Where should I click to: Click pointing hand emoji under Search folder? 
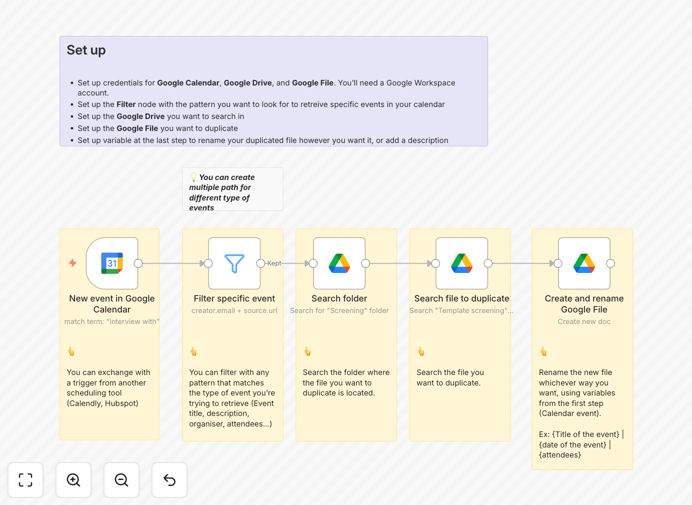coord(307,351)
